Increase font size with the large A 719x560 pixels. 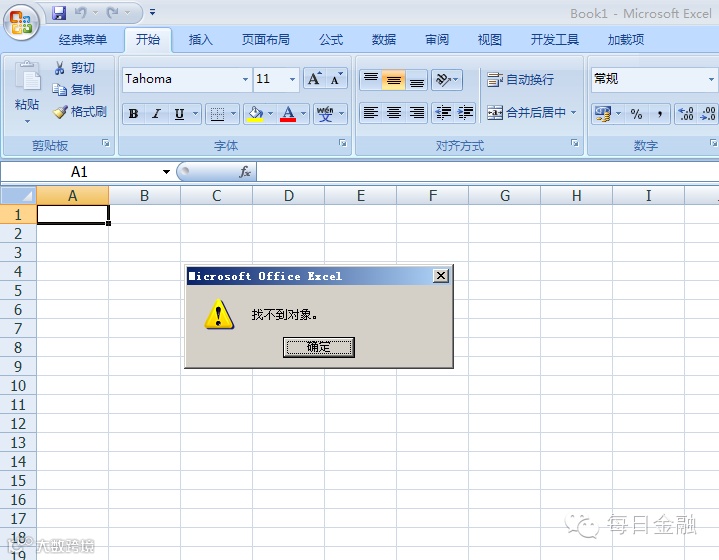click(314, 79)
